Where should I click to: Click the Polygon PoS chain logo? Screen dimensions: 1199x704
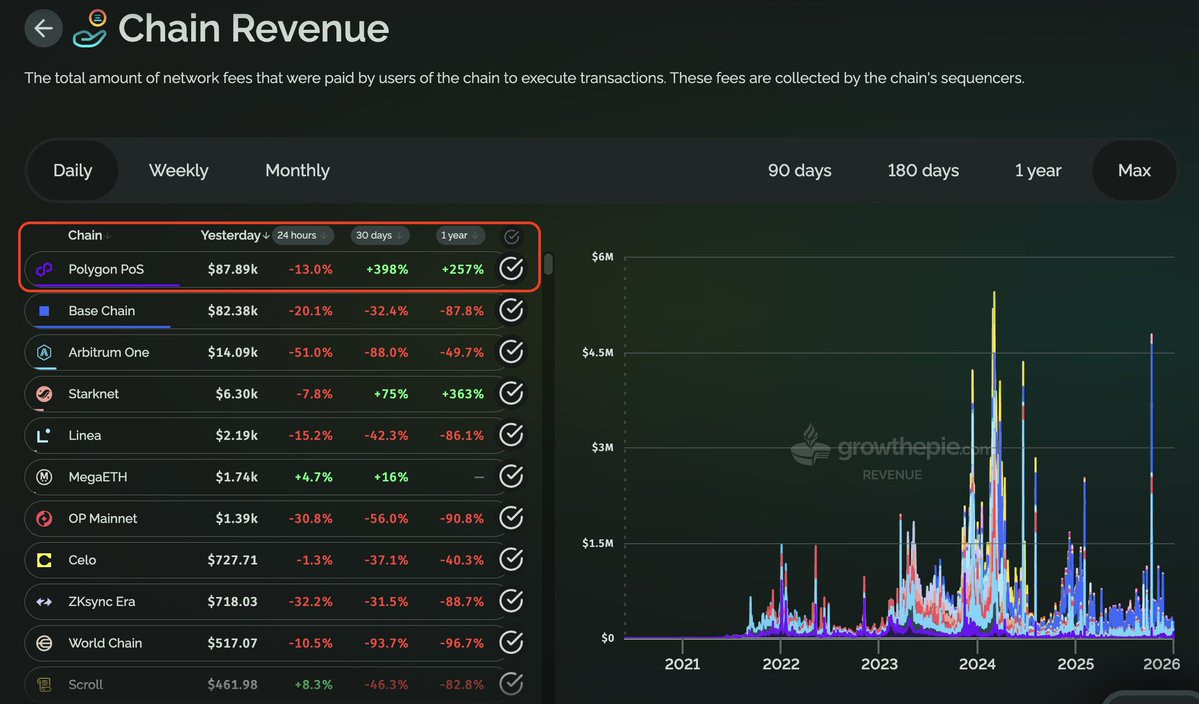pos(44,269)
